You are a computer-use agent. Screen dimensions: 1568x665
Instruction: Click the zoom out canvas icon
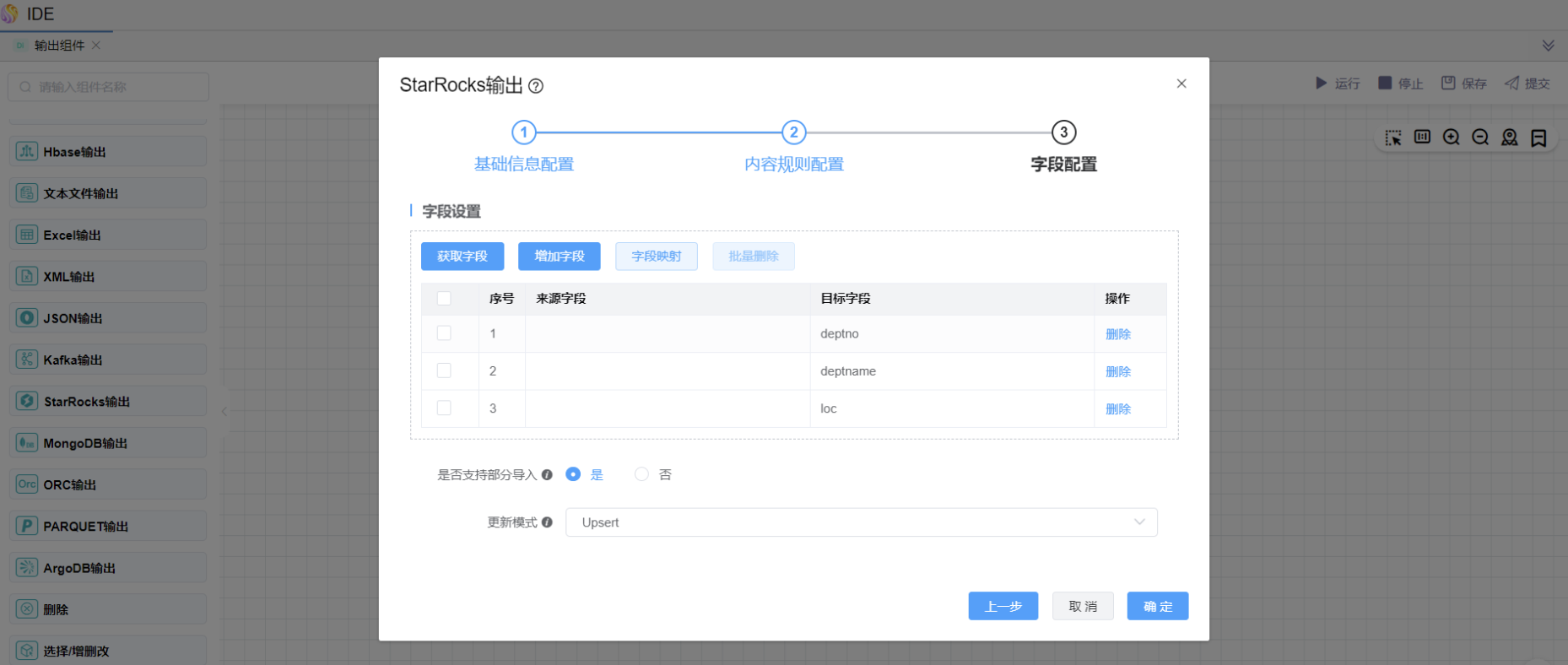pyautogui.click(x=1480, y=138)
